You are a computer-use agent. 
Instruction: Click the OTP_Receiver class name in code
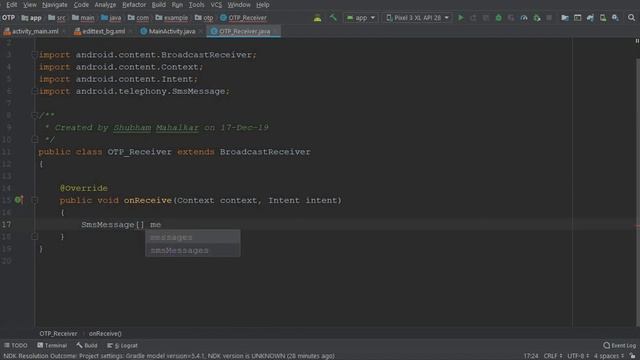pos(140,152)
